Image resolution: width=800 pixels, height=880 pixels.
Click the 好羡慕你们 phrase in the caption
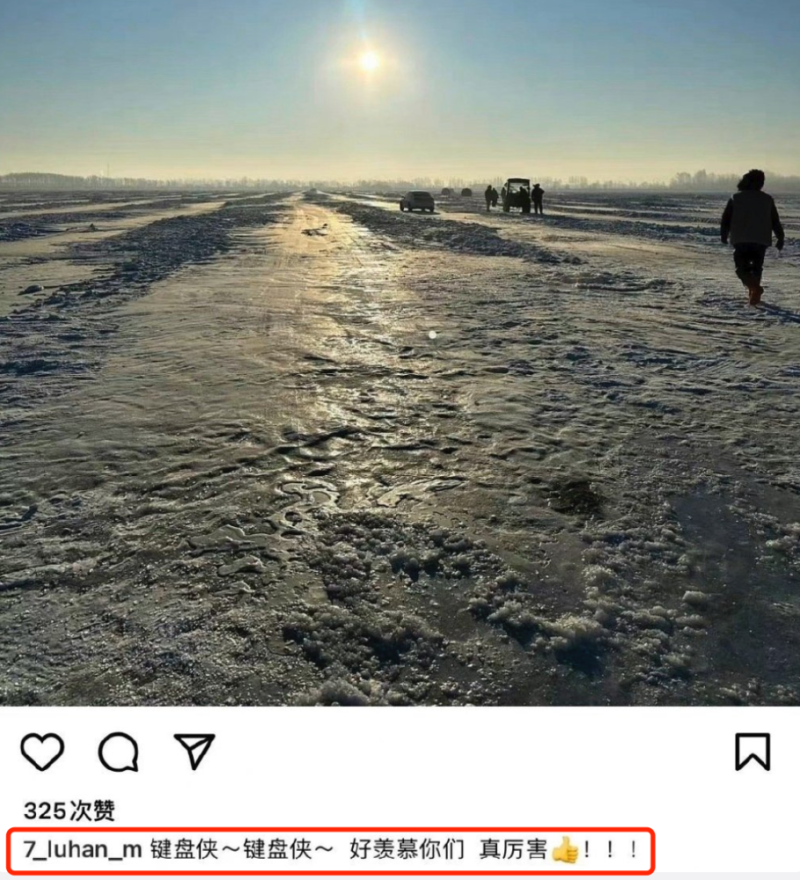(406, 849)
